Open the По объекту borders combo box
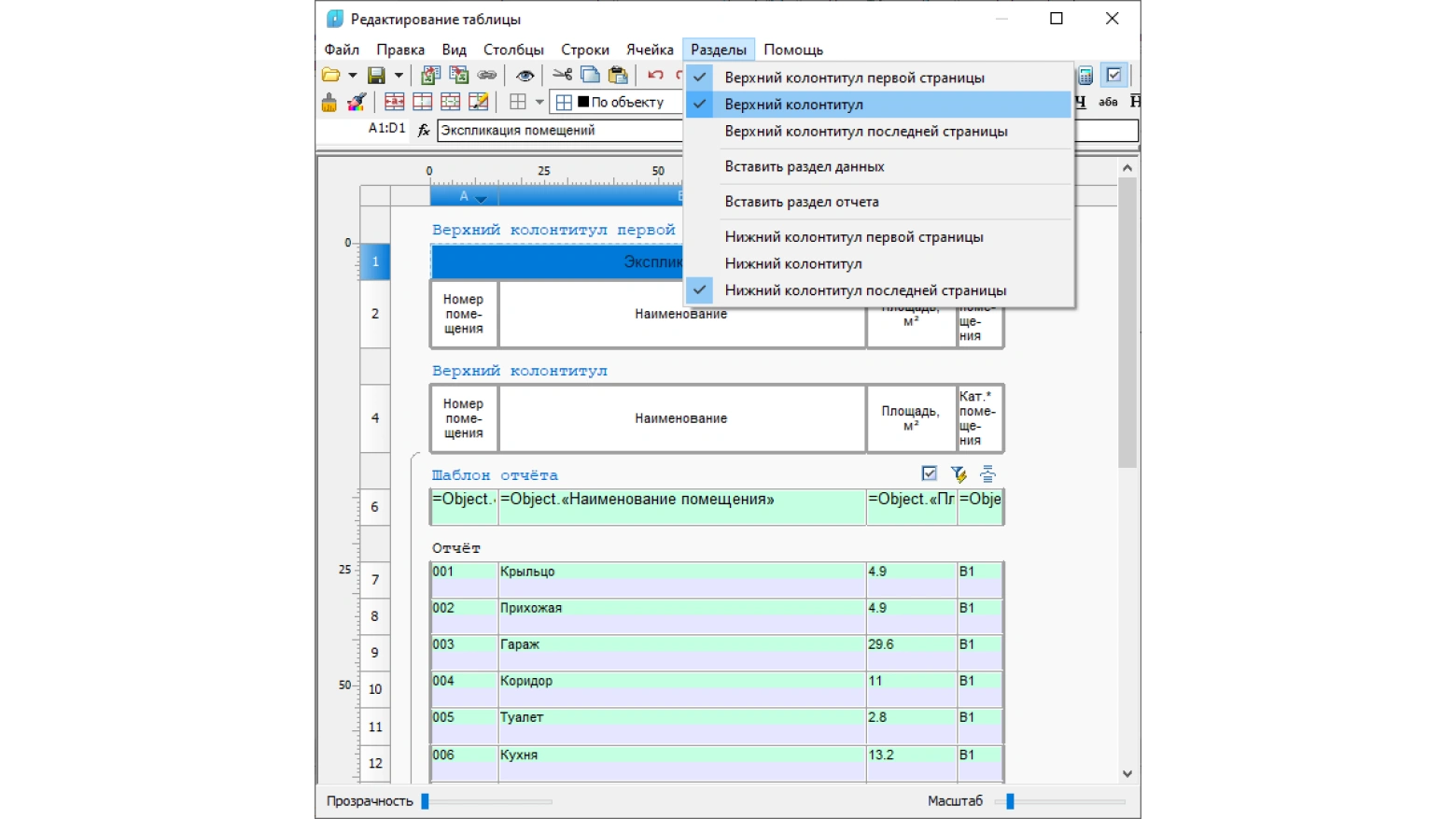The image size is (1456, 819). (618, 102)
